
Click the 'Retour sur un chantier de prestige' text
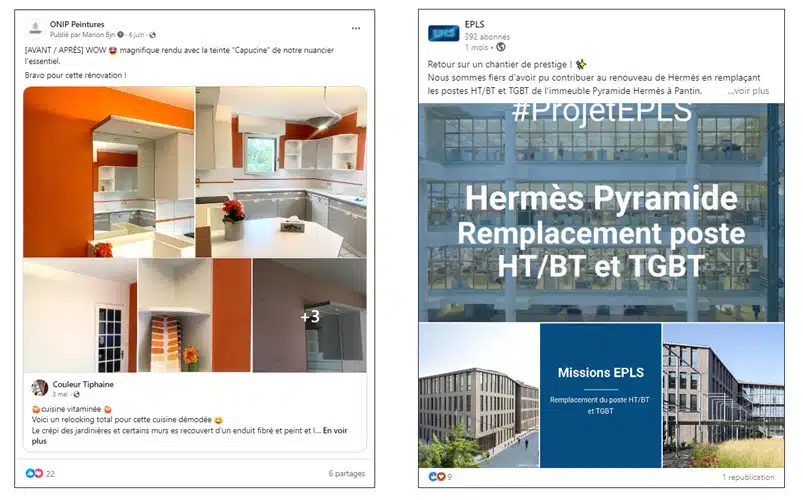pyautogui.click(x=500, y=64)
